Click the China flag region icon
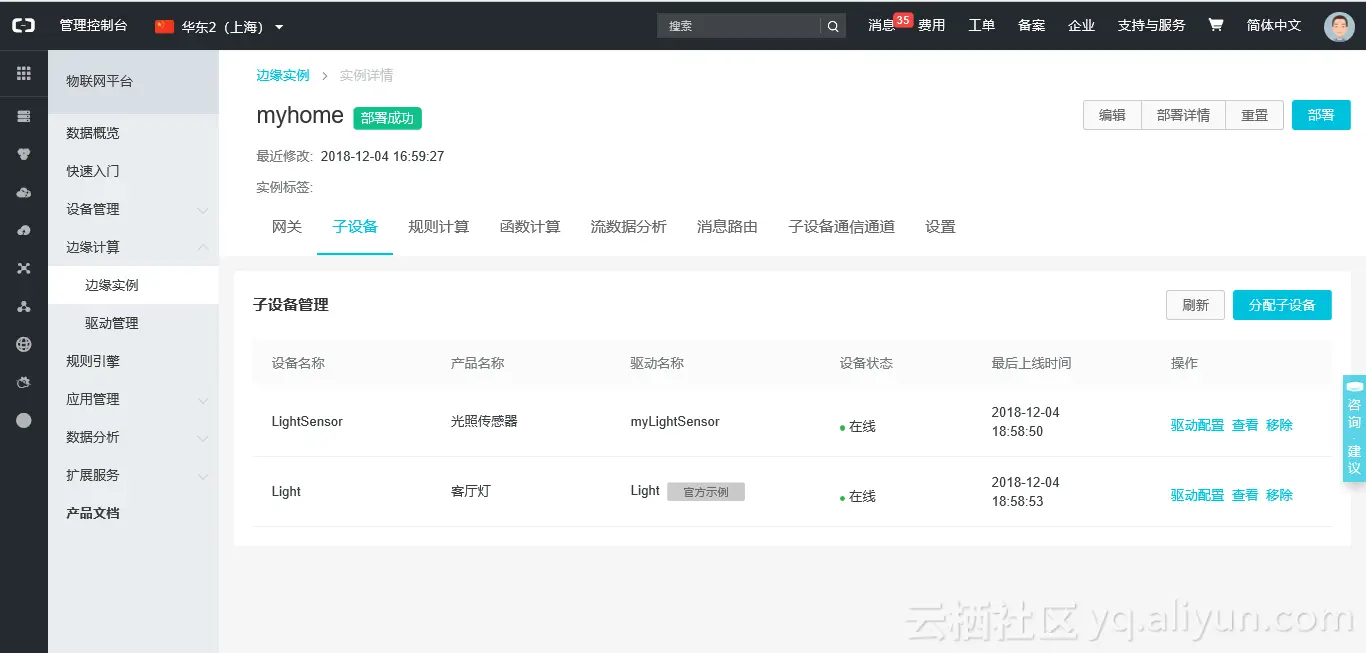1366x653 pixels. click(164, 27)
